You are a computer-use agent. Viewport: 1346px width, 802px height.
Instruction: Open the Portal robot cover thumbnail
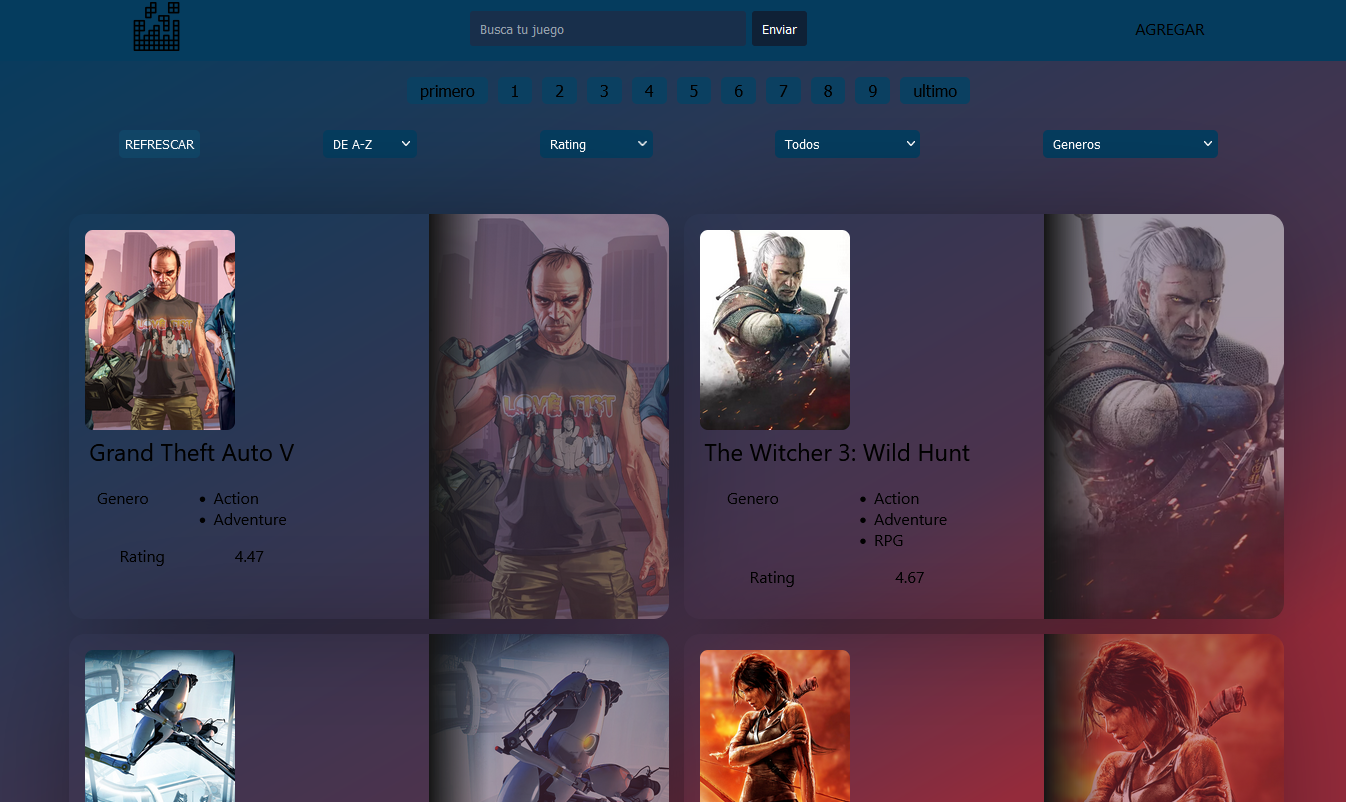pos(160,726)
